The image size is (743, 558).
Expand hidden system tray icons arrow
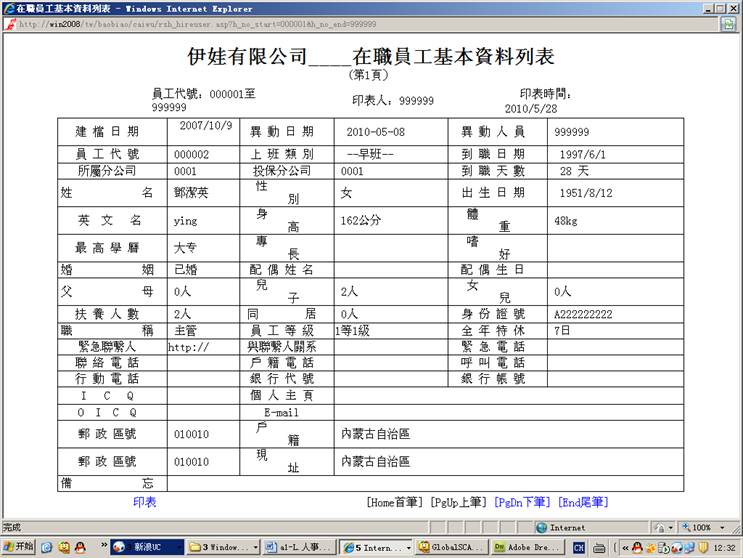627,547
